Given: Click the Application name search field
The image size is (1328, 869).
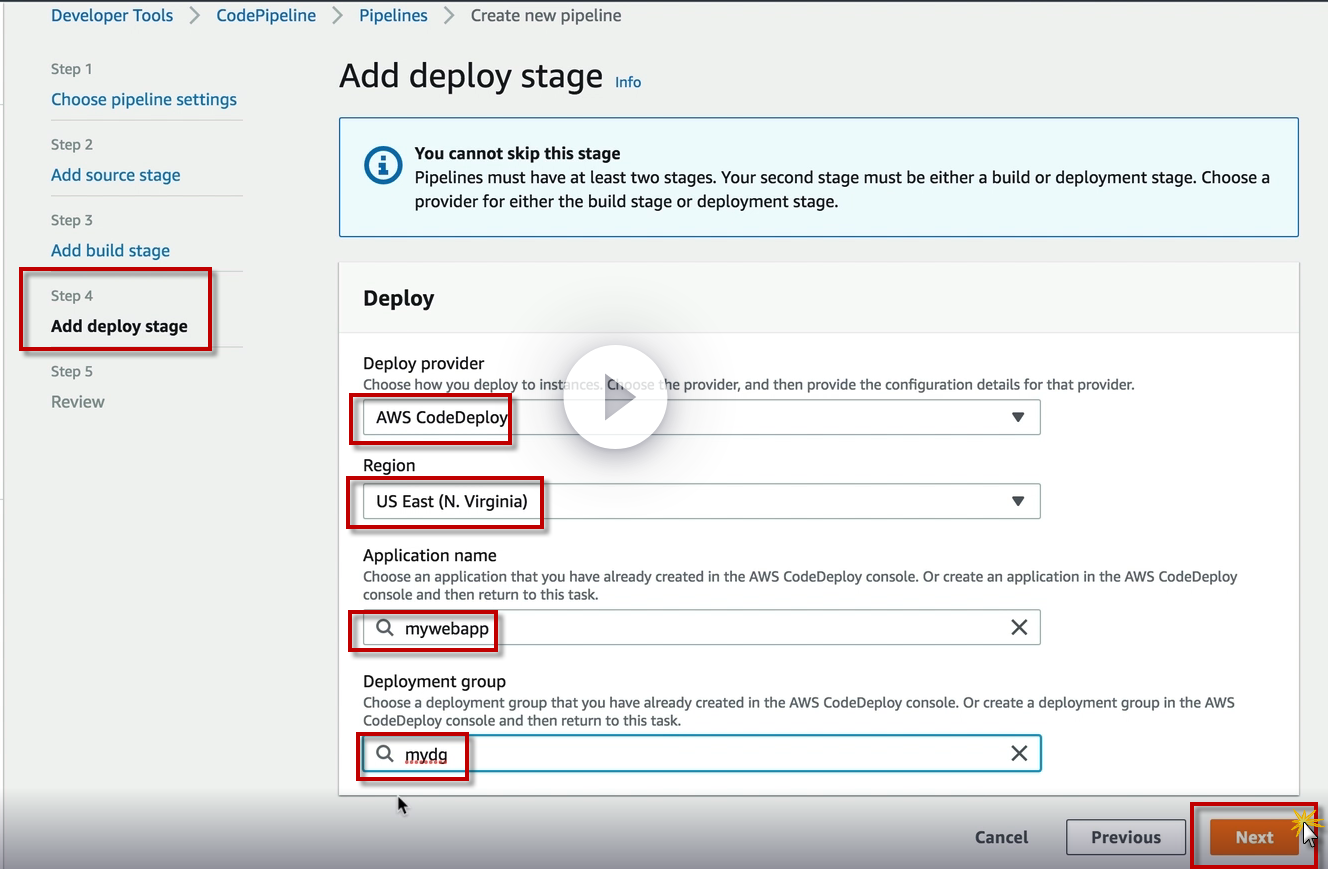Looking at the screenshot, I should pos(701,627).
